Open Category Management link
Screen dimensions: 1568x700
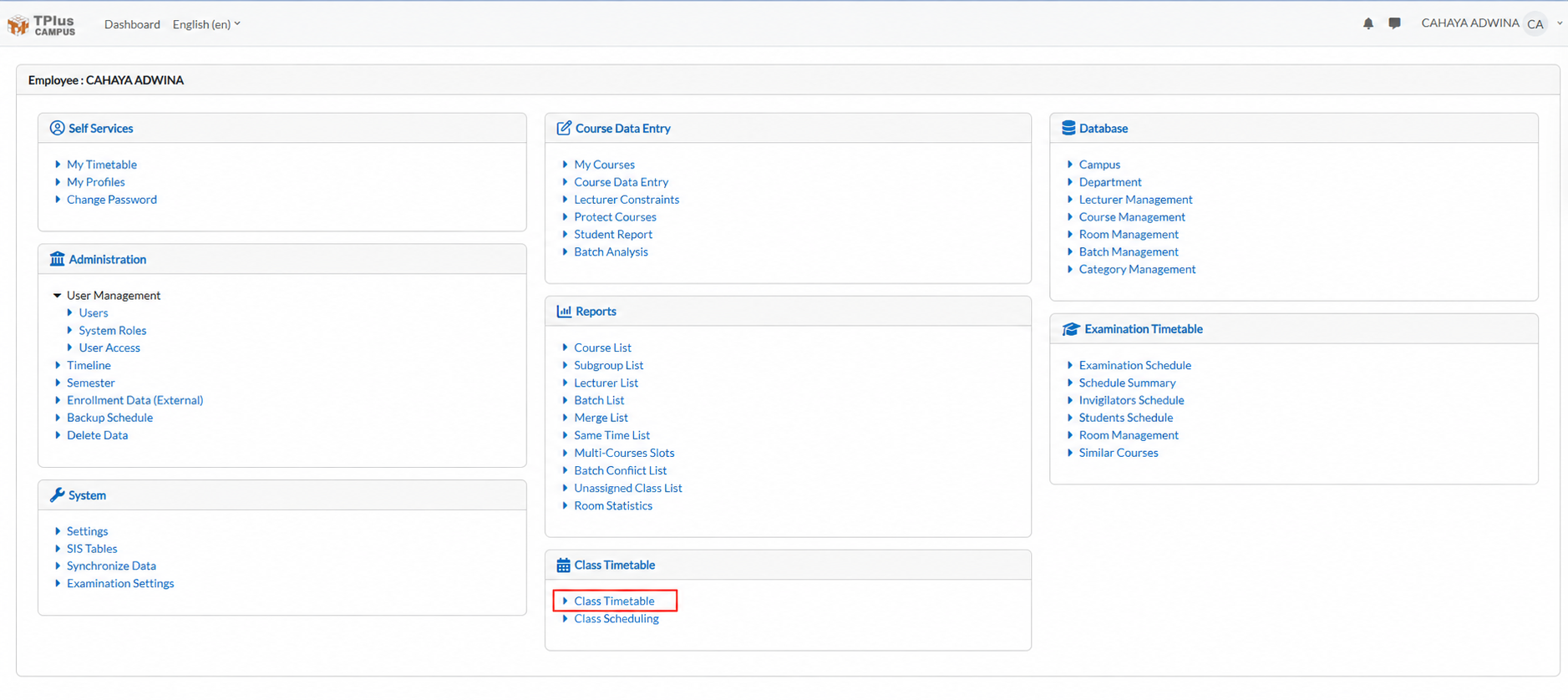click(1137, 269)
